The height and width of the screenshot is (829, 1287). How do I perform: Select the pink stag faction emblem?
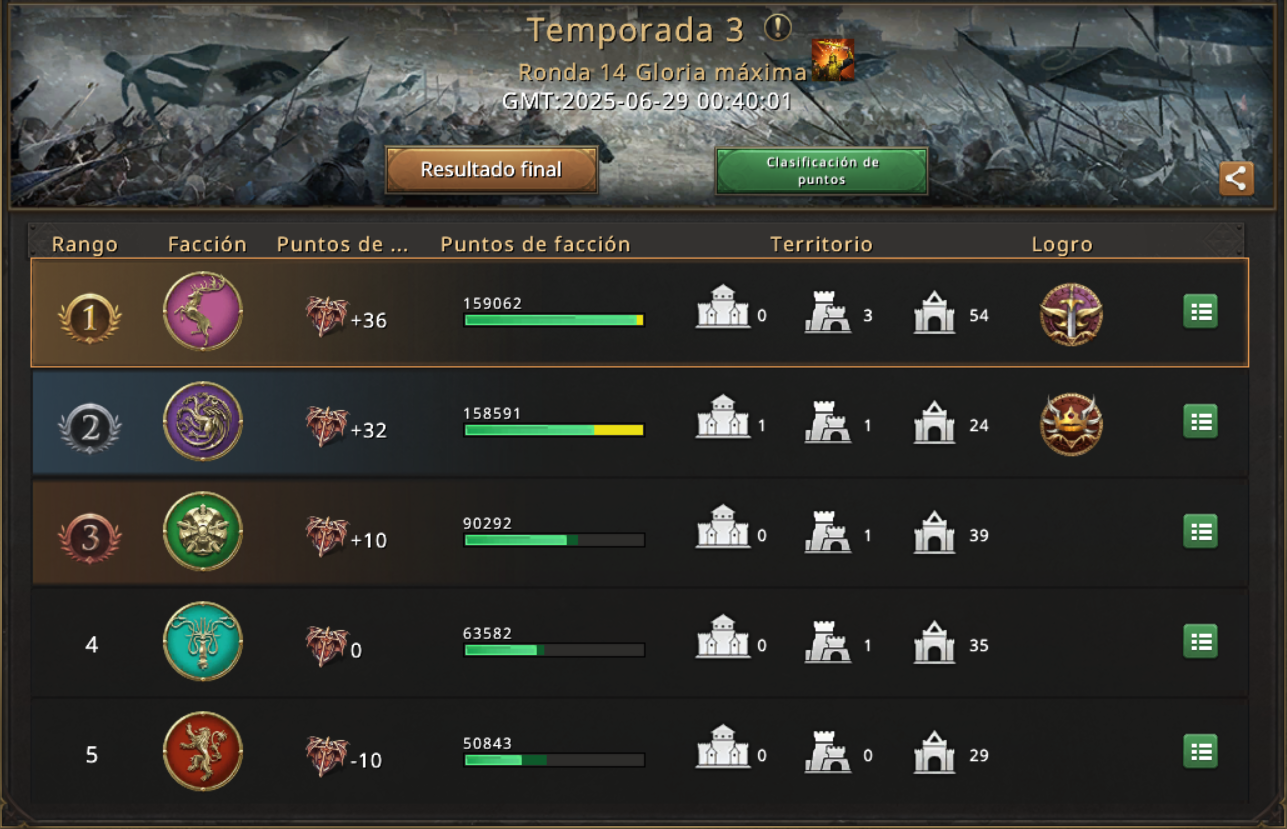coord(203,311)
